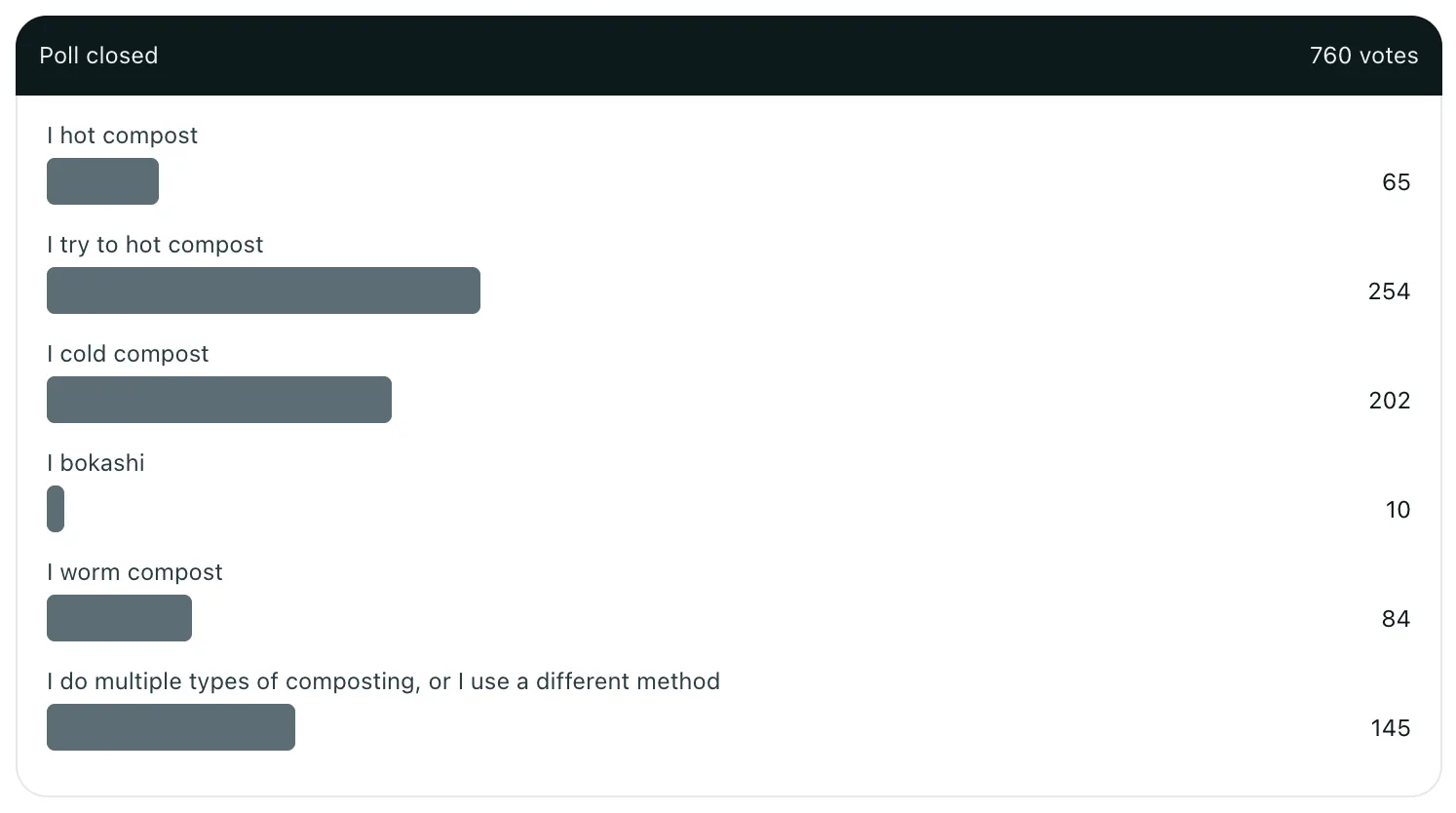The width and height of the screenshot is (1456, 813).
Task: Click the 'I cold compost' result bar
Action: click(219, 400)
